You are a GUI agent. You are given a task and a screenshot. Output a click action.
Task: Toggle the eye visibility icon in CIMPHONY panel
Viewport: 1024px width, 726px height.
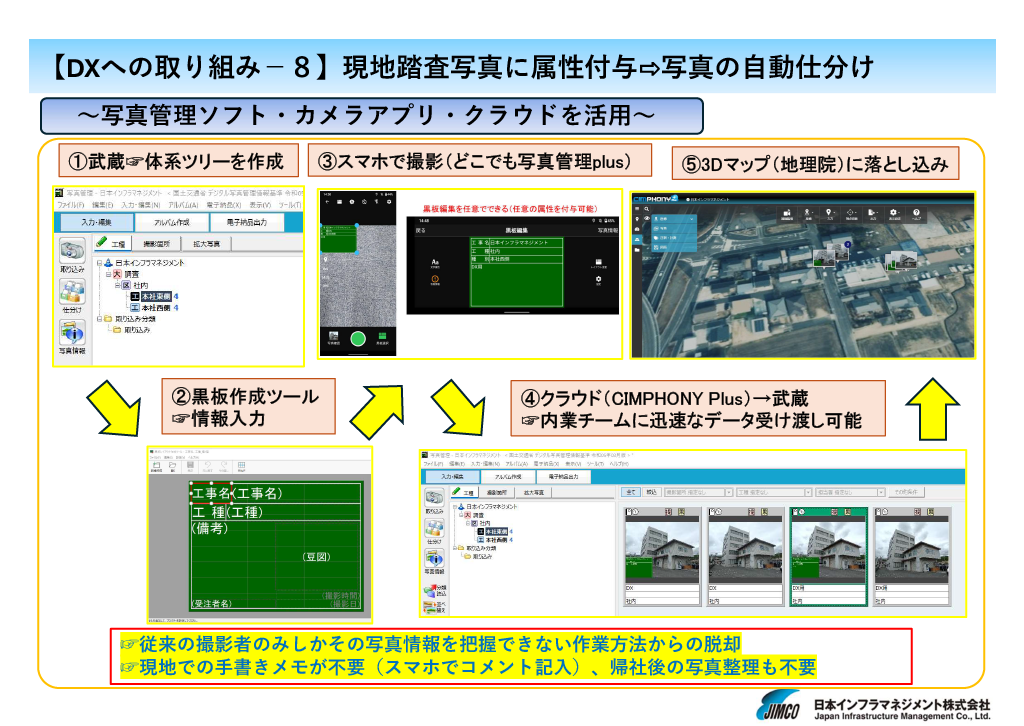click(646, 218)
